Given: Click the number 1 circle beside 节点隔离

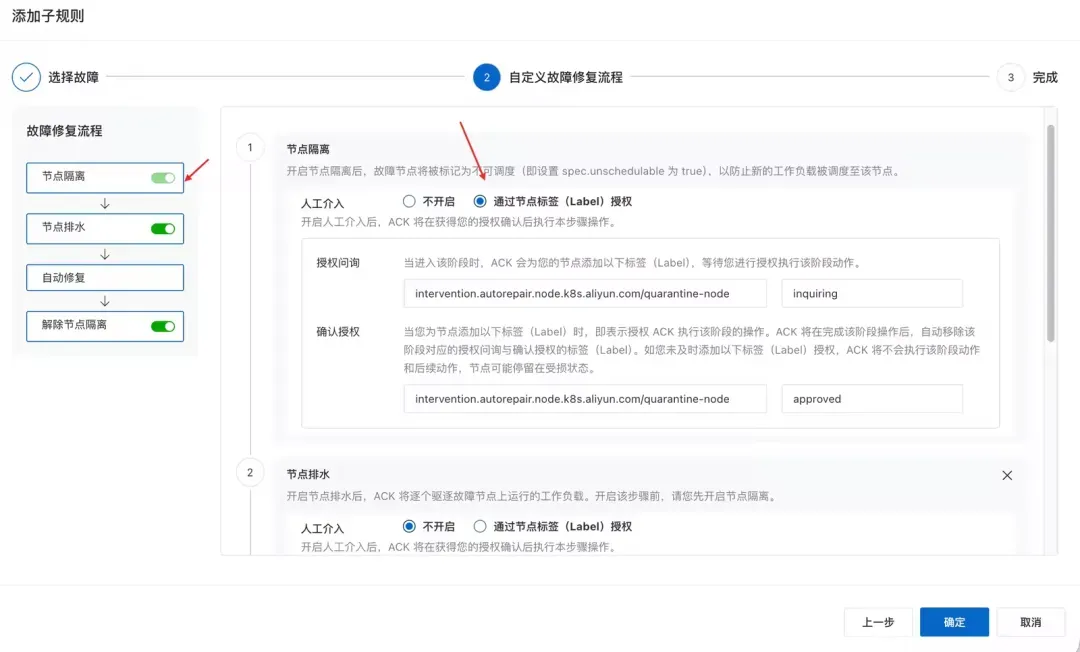Looking at the screenshot, I should click(x=250, y=147).
